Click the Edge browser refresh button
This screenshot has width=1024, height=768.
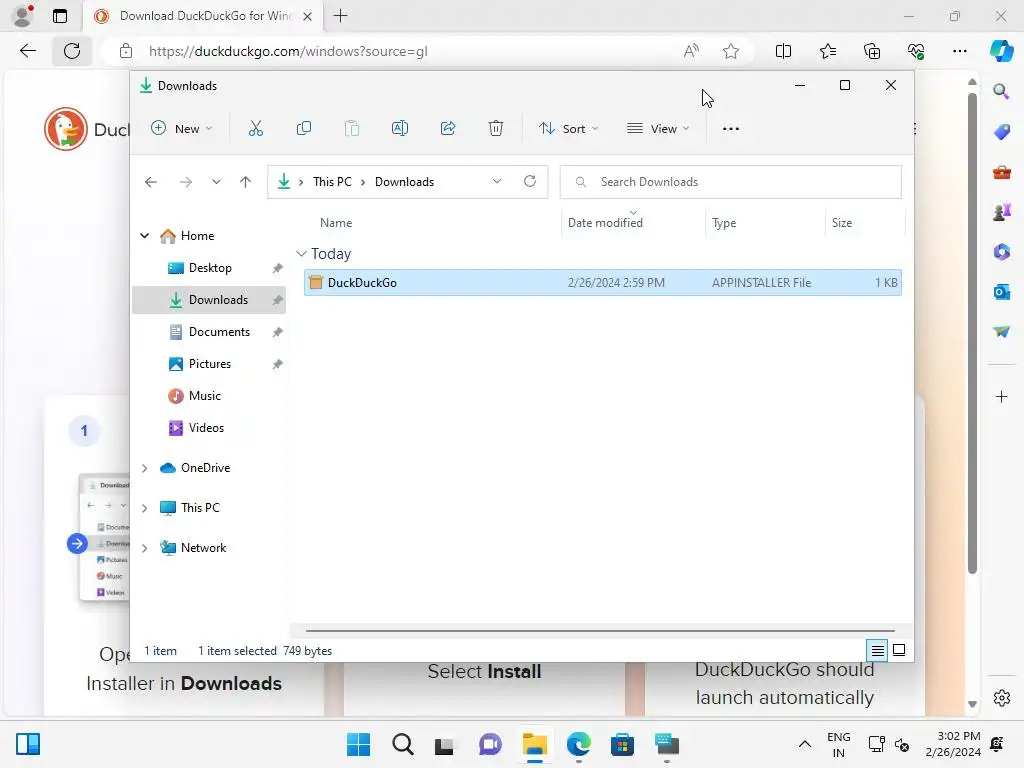[x=72, y=51]
